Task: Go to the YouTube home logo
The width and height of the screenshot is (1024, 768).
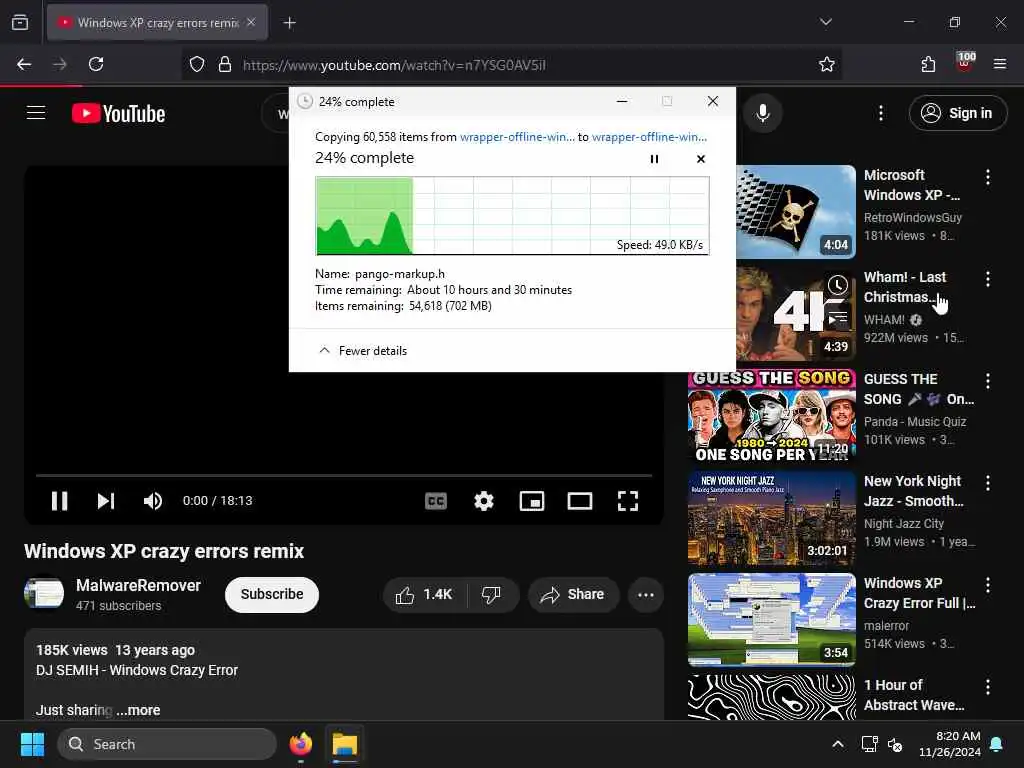Action: [118, 114]
